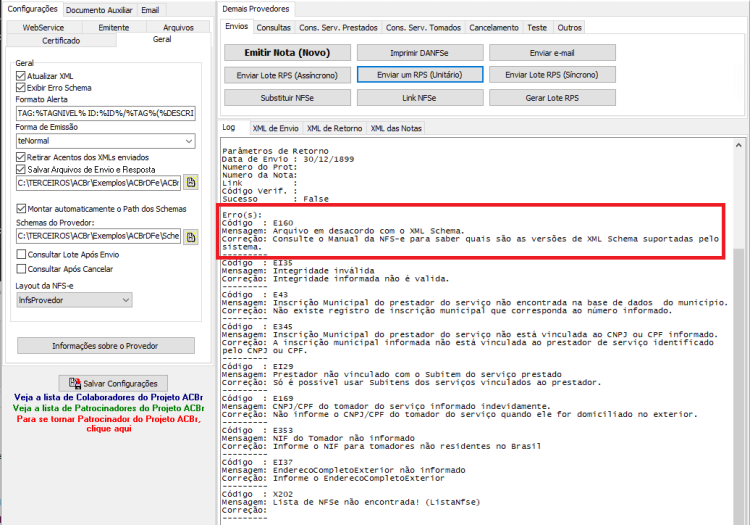Screen dimensions: 750x525
Task: Open the Colaboradores do Projeto ACBr link
Action: [x=108, y=397]
